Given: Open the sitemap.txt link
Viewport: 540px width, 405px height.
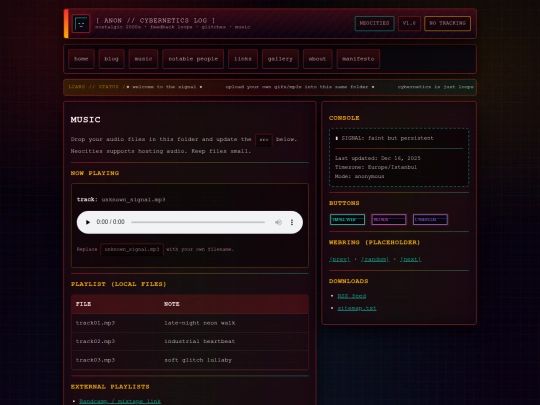Looking at the screenshot, I should tap(357, 308).
